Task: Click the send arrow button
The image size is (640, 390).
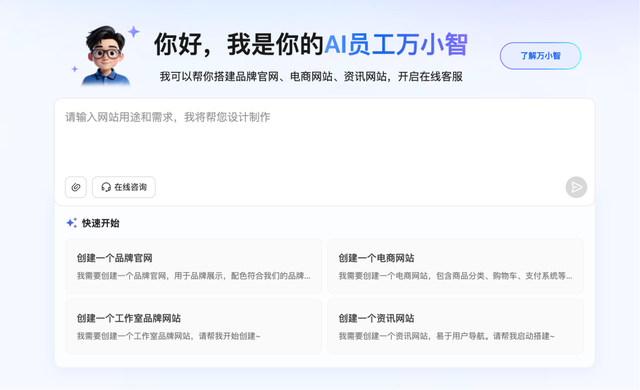Action: tap(576, 187)
